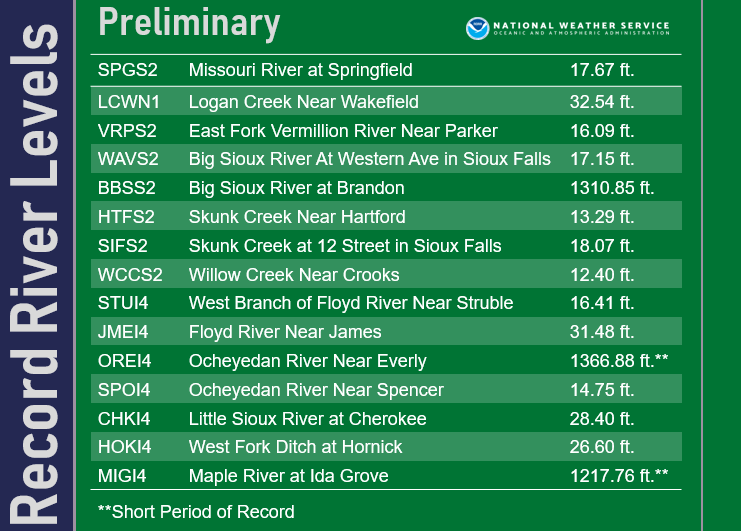741x531 pixels.
Task: Click the value '26.60 ft.'
Action: click(x=602, y=446)
